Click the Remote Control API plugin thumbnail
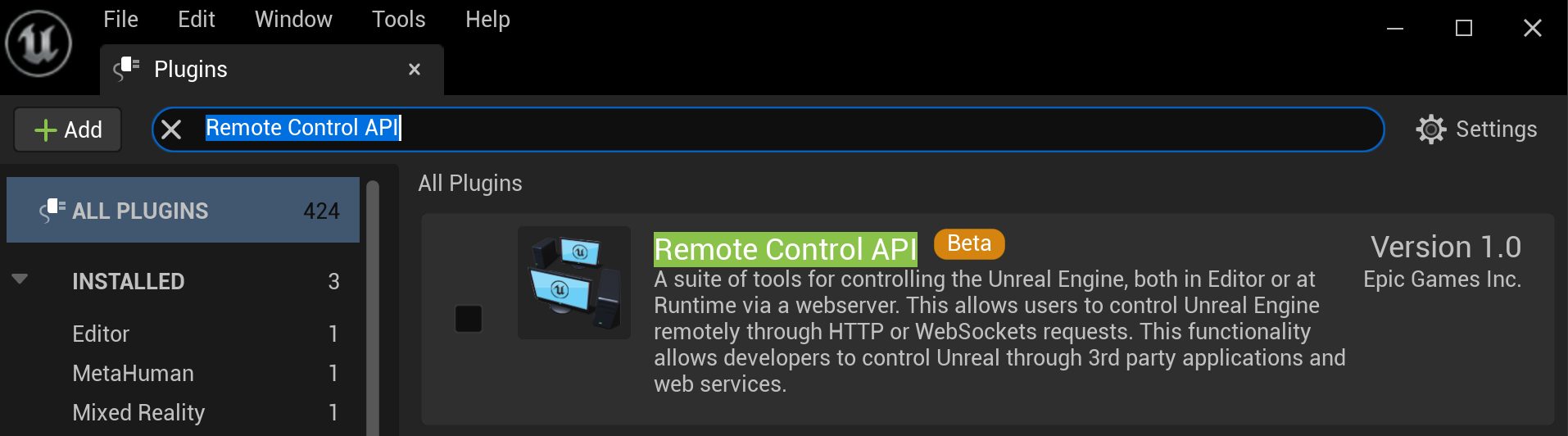Image resolution: width=1568 pixels, height=436 pixels. pyautogui.click(x=573, y=283)
